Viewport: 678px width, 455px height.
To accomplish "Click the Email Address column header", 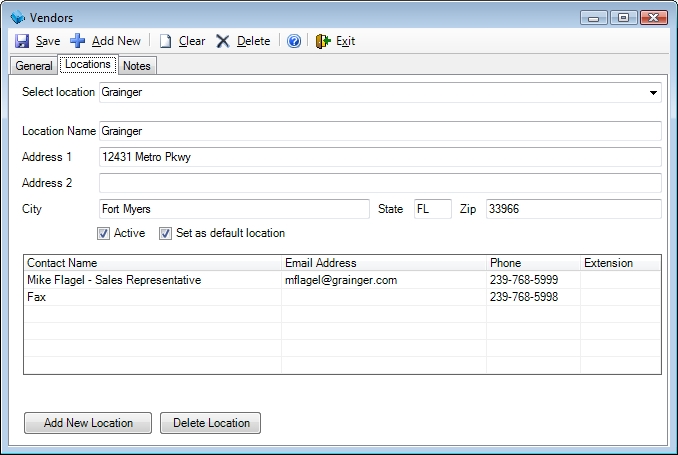I will coord(384,263).
